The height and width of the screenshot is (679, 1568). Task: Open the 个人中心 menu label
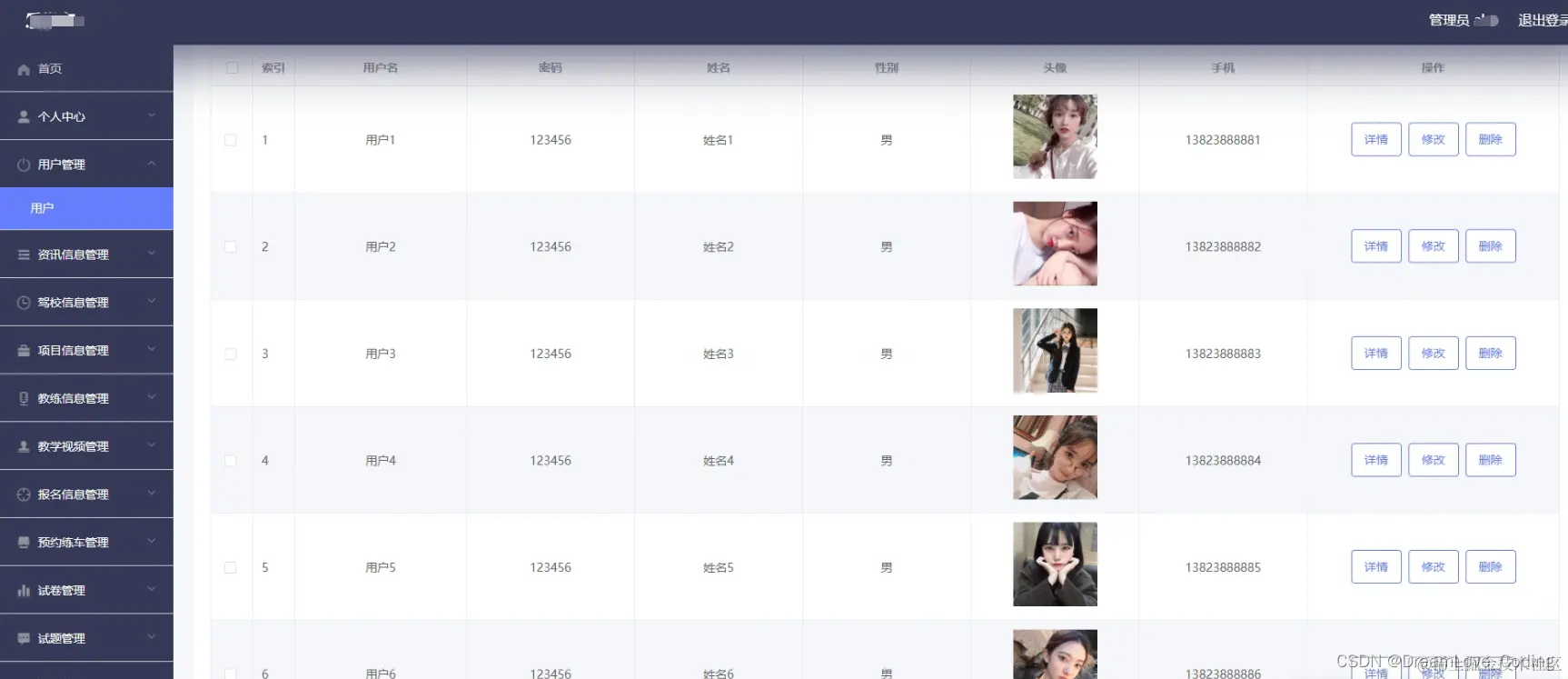pos(62,116)
